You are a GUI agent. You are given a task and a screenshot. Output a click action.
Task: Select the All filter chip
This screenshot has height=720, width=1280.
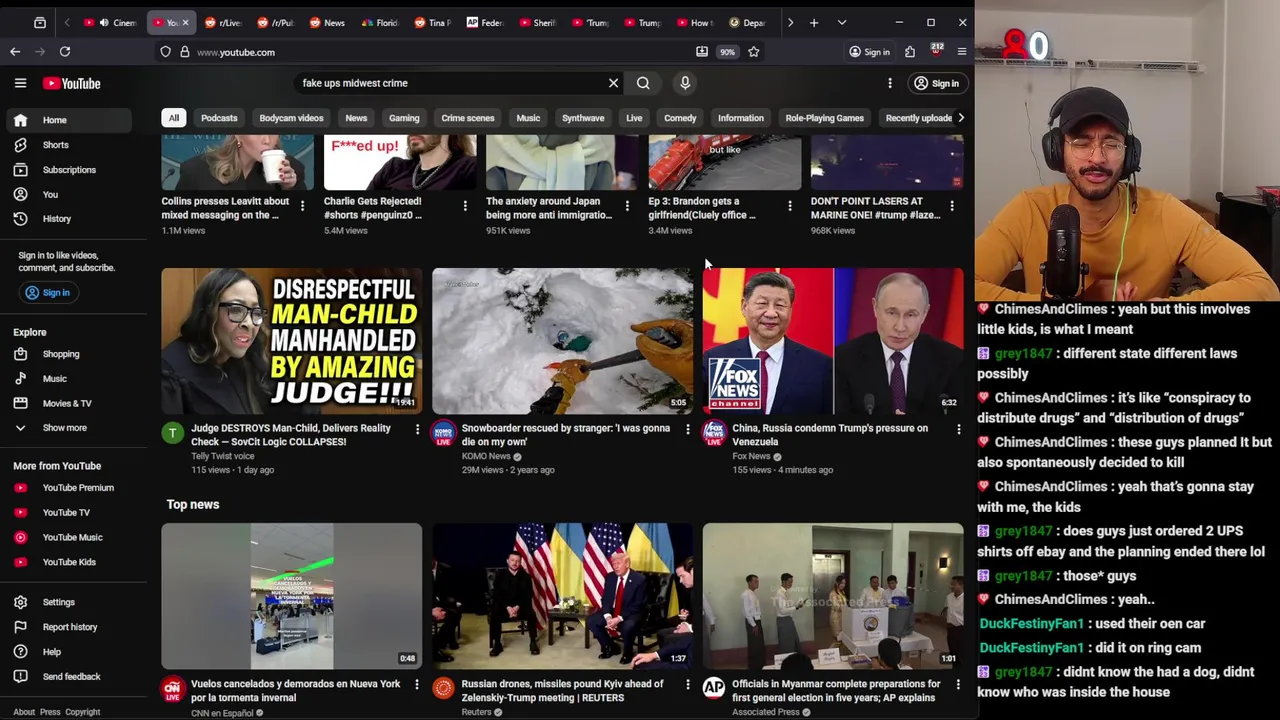click(174, 118)
